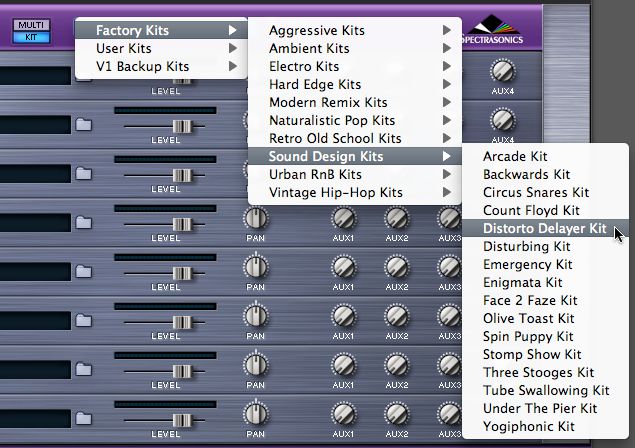Load Under The Pier Kit
This screenshot has width=635, height=448.
545,408
